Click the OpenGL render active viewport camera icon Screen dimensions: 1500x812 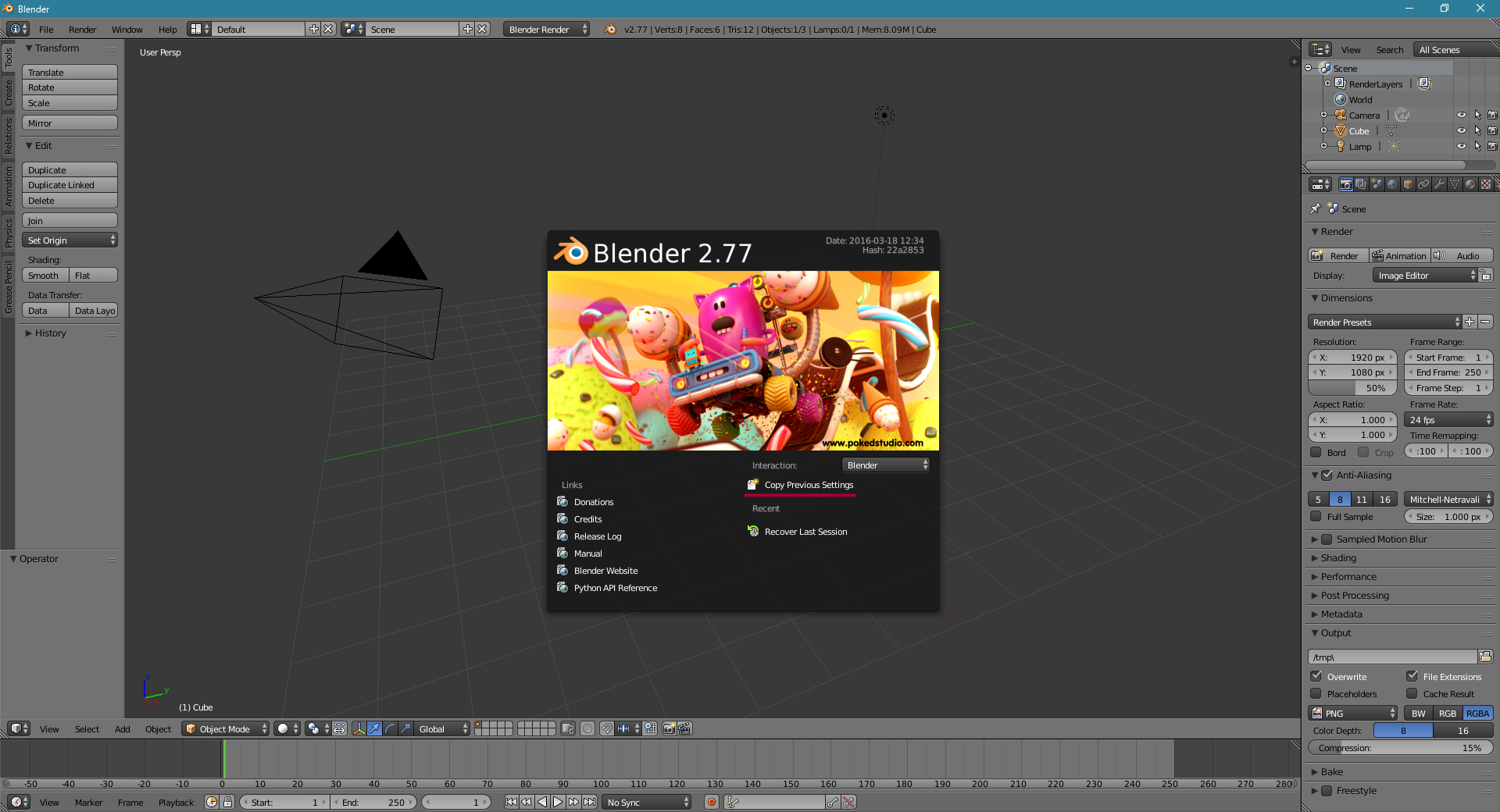tap(669, 728)
